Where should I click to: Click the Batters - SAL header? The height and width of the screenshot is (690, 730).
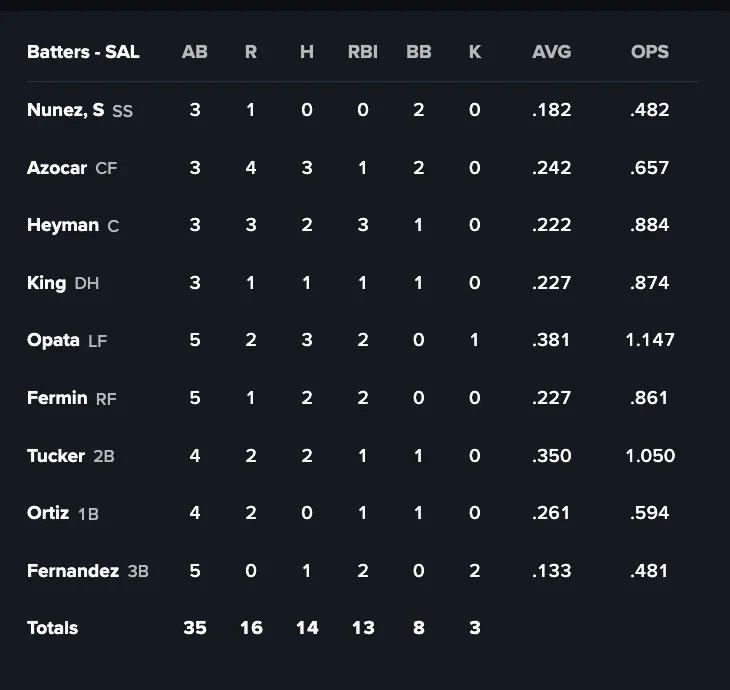pos(83,52)
